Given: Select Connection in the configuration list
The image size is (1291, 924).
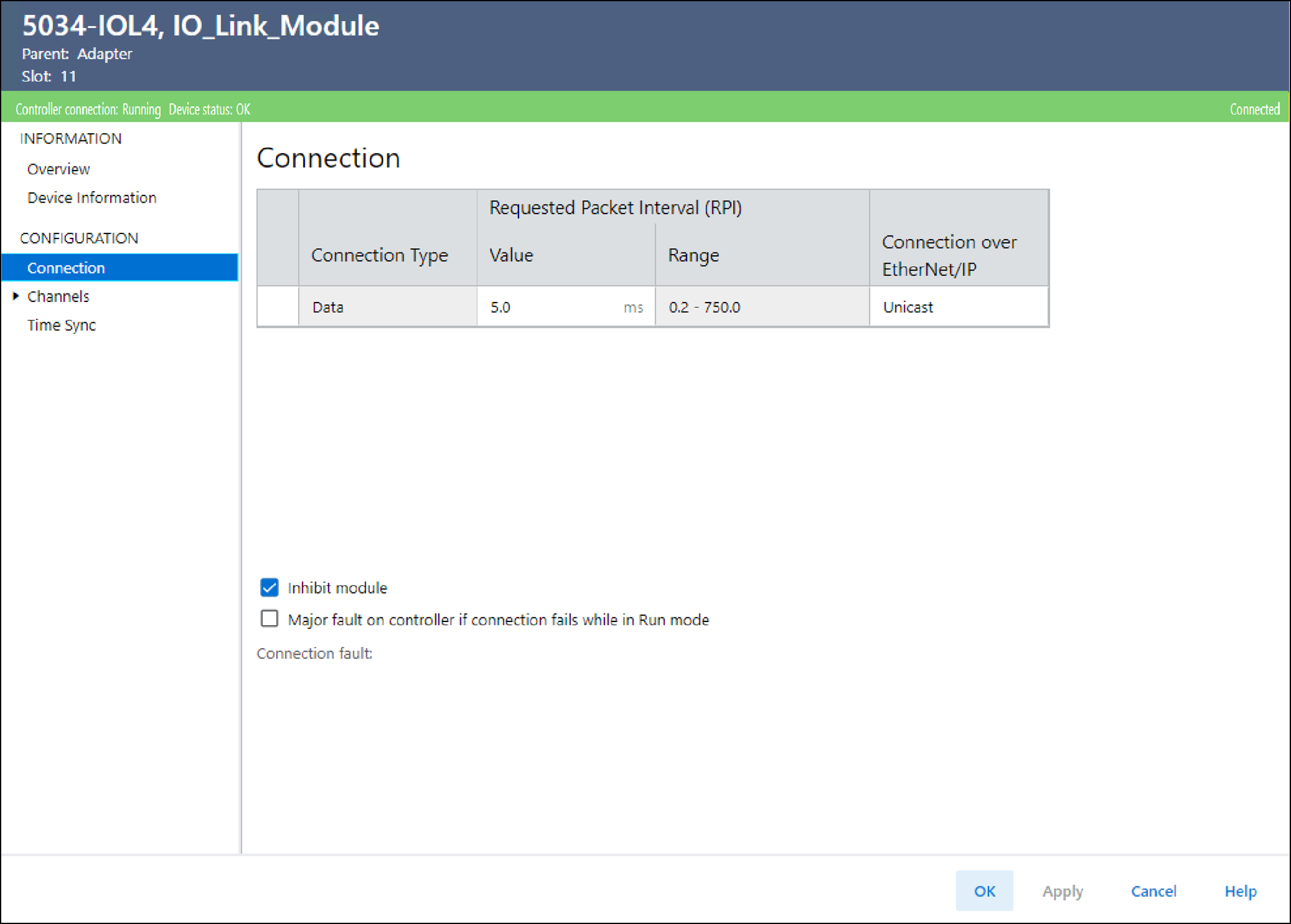Looking at the screenshot, I should (x=67, y=267).
